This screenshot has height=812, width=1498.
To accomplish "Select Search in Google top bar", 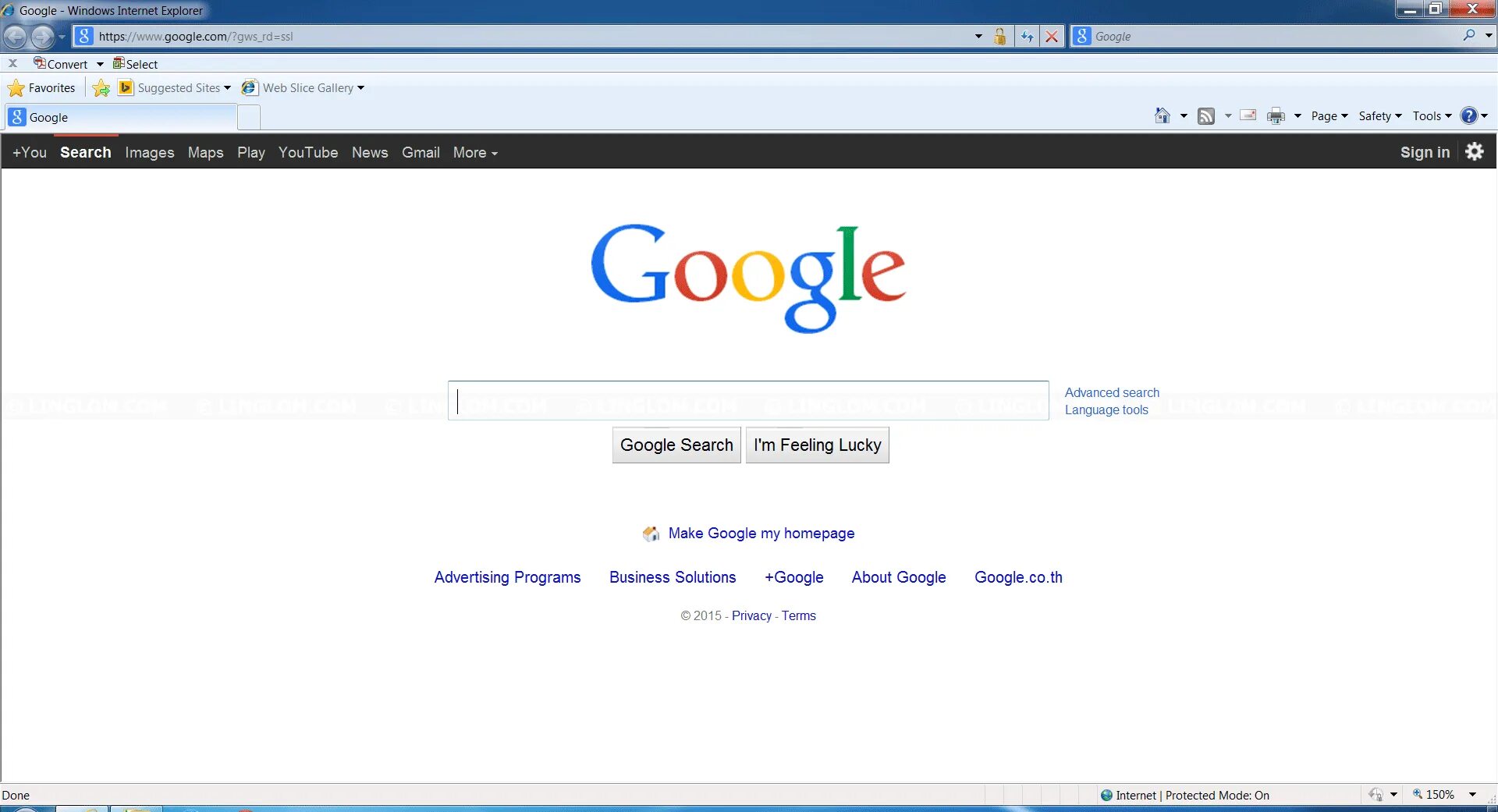I will (86, 152).
